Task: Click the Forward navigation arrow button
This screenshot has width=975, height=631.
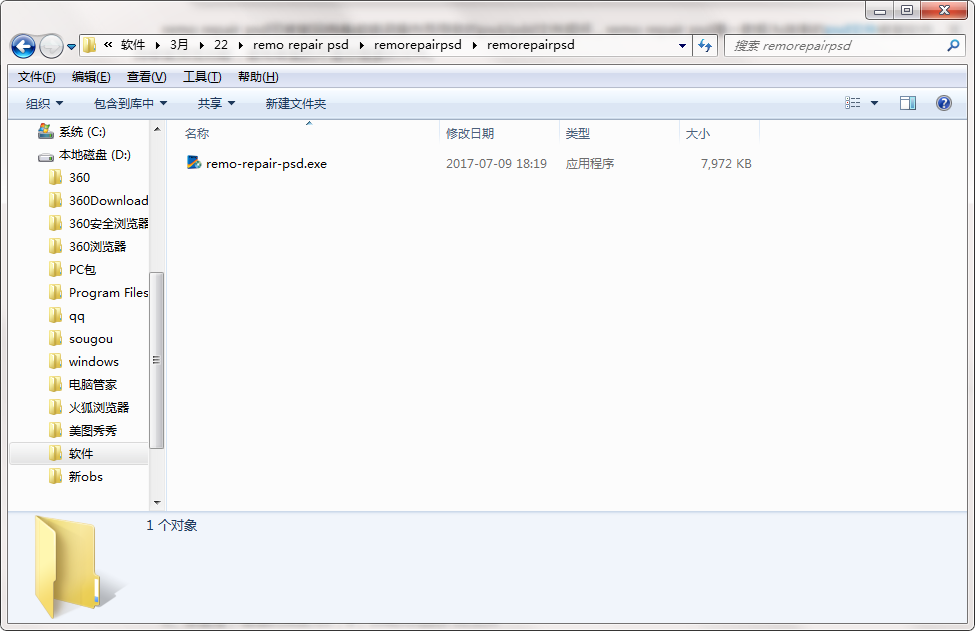Action: click(x=51, y=46)
